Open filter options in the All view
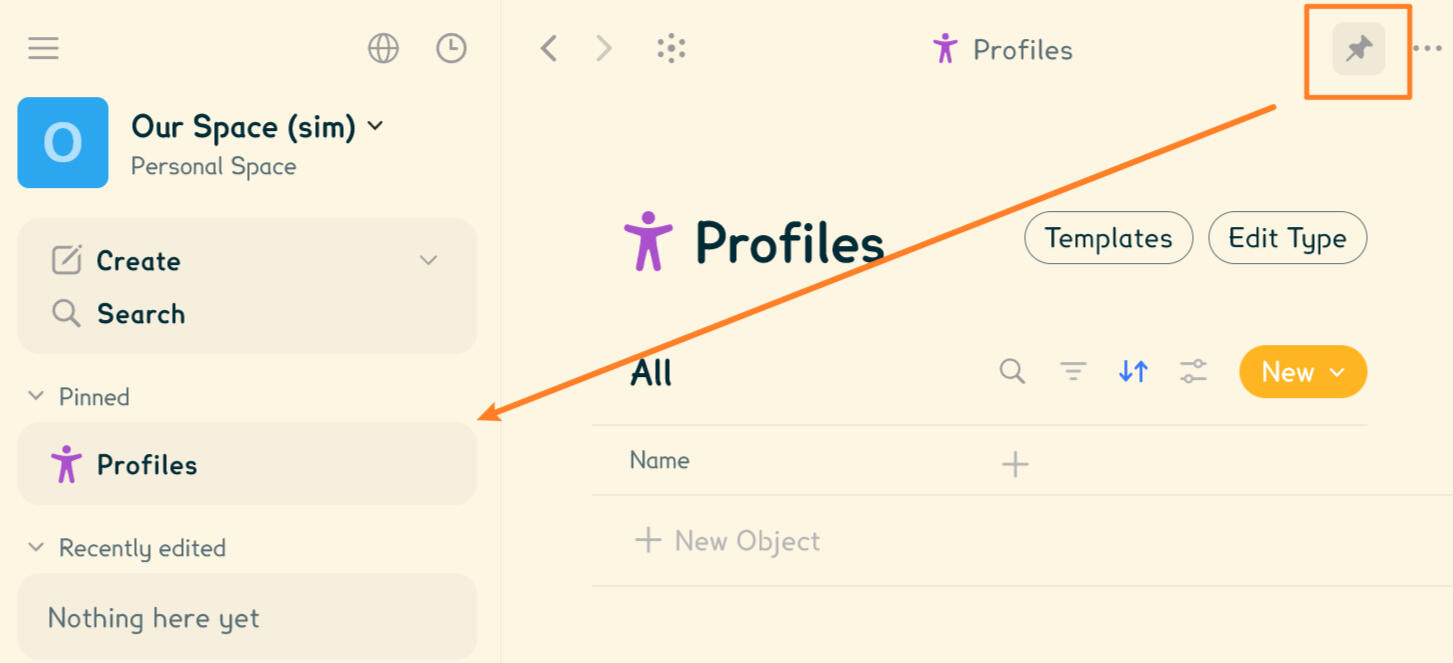Image resolution: width=1453 pixels, height=663 pixels. [x=1072, y=371]
